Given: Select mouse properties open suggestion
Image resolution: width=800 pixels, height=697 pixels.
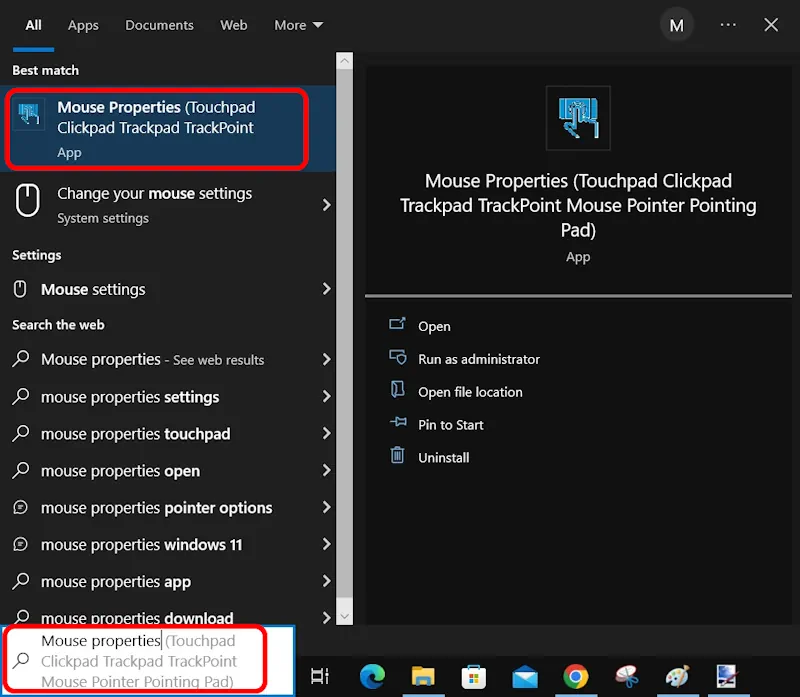Looking at the screenshot, I should coord(167,470).
